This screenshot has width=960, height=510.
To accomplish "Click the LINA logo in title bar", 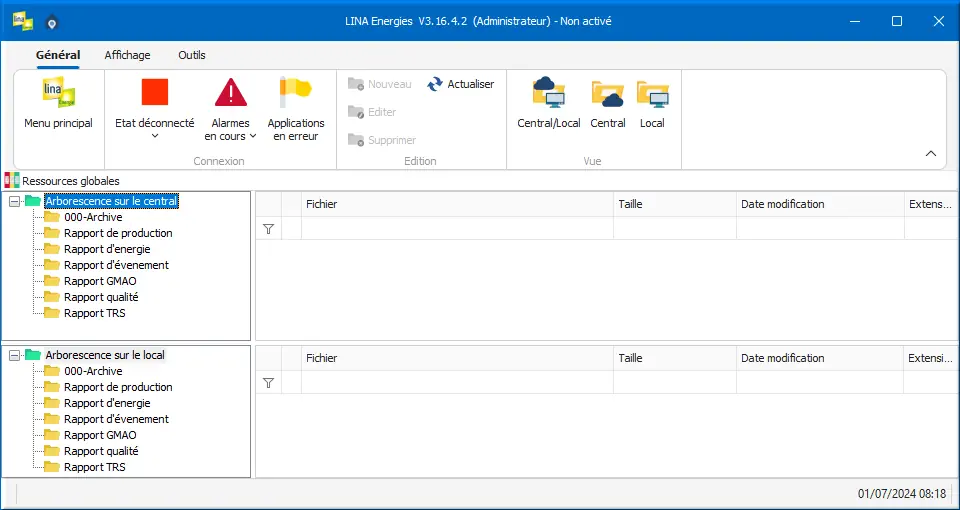I will pos(23,21).
